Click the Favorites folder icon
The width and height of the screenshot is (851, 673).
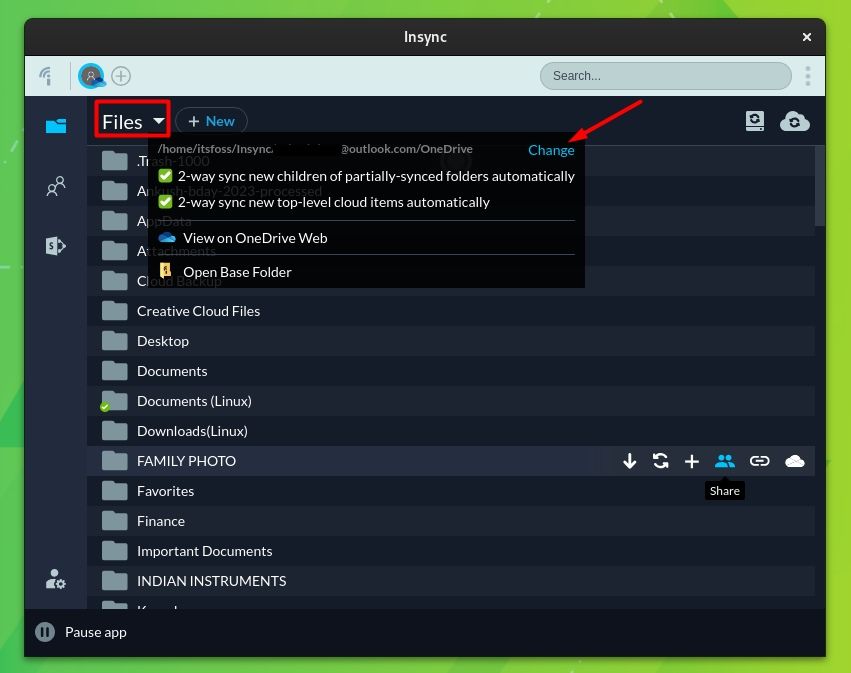click(115, 491)
